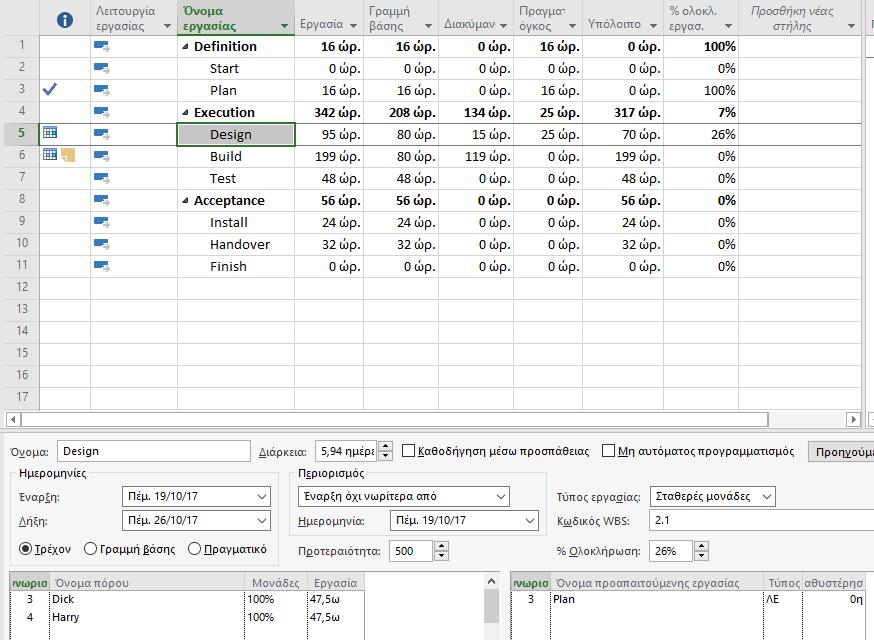This screenshot has width=874, height=640.
Task: Decrease the Προτεραιότητα spinner value
Action: click(441, 556)
